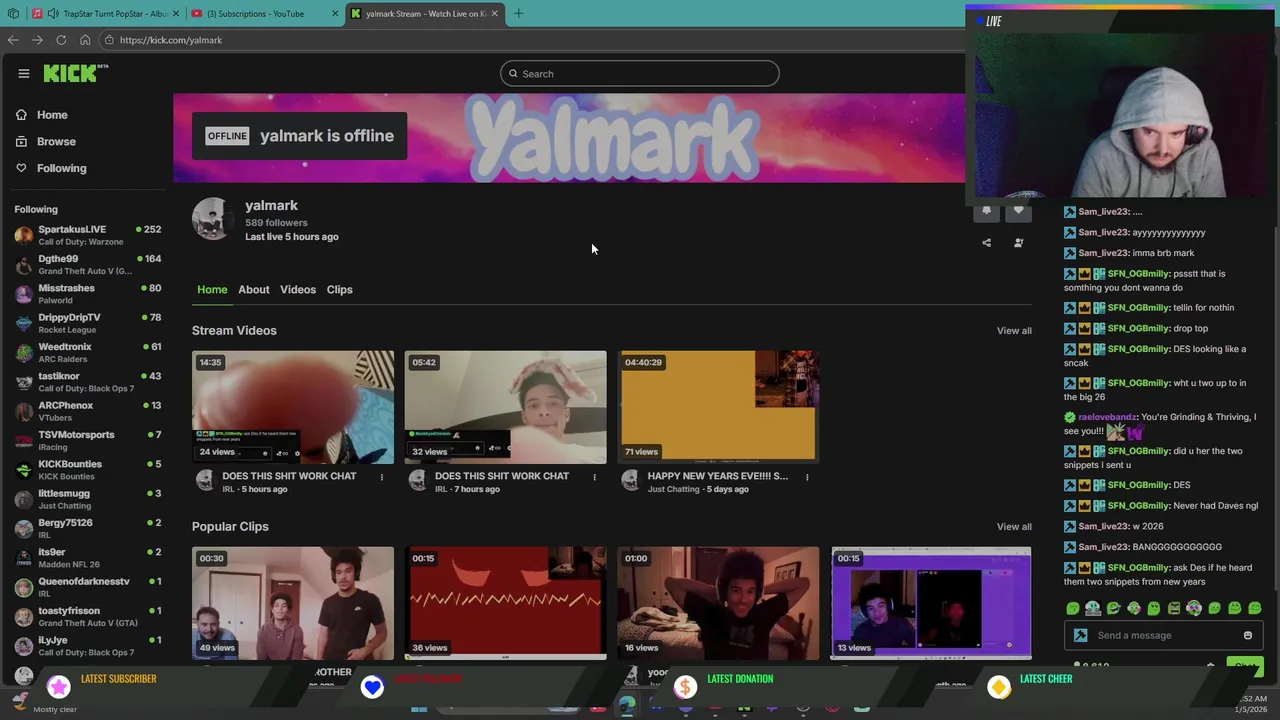Open the Edge icon in taskbar
Viewport: 1280px width, 720px height.
pyautogui.click(x=626, y=705)
